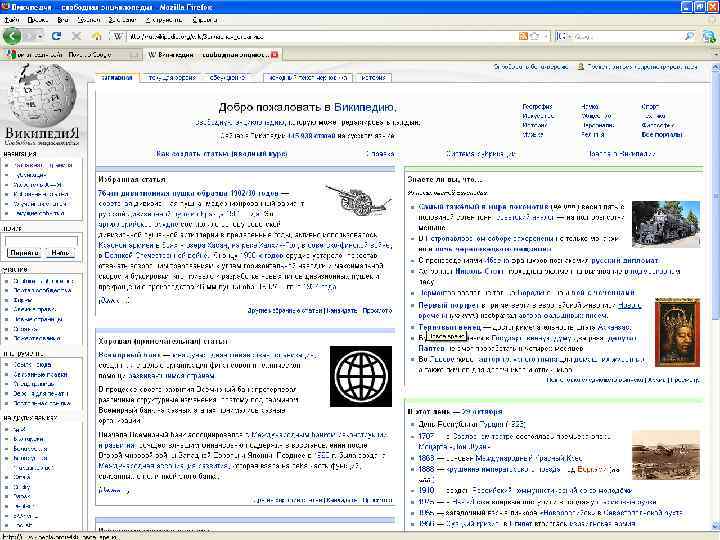Open the Свежие правки sidebar link
The image size is (720, 540).
pyautogui.click(x=34, y=309)
